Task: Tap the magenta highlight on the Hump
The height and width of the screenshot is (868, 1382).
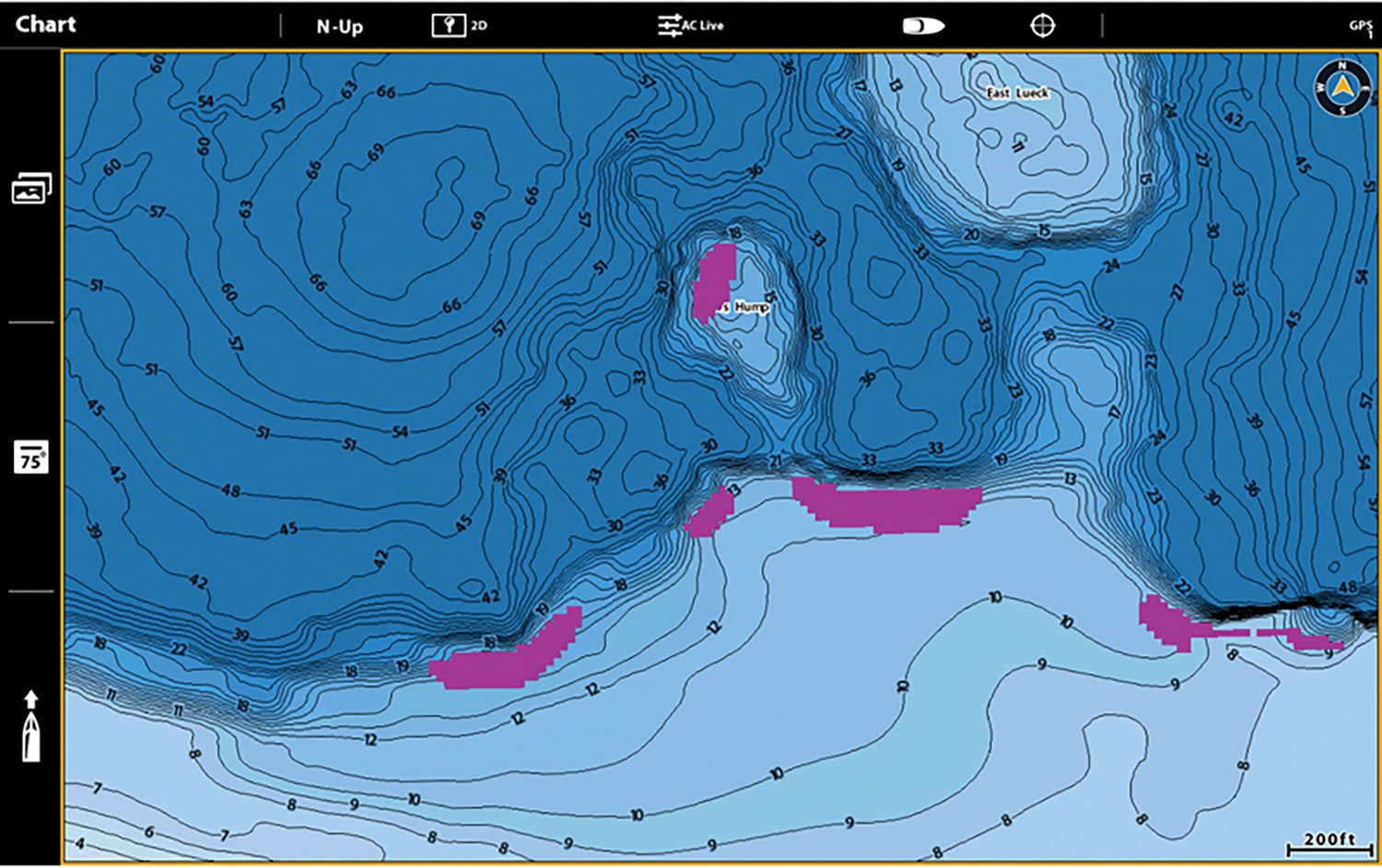Action: pyautogui.click(x=714, y=281)
